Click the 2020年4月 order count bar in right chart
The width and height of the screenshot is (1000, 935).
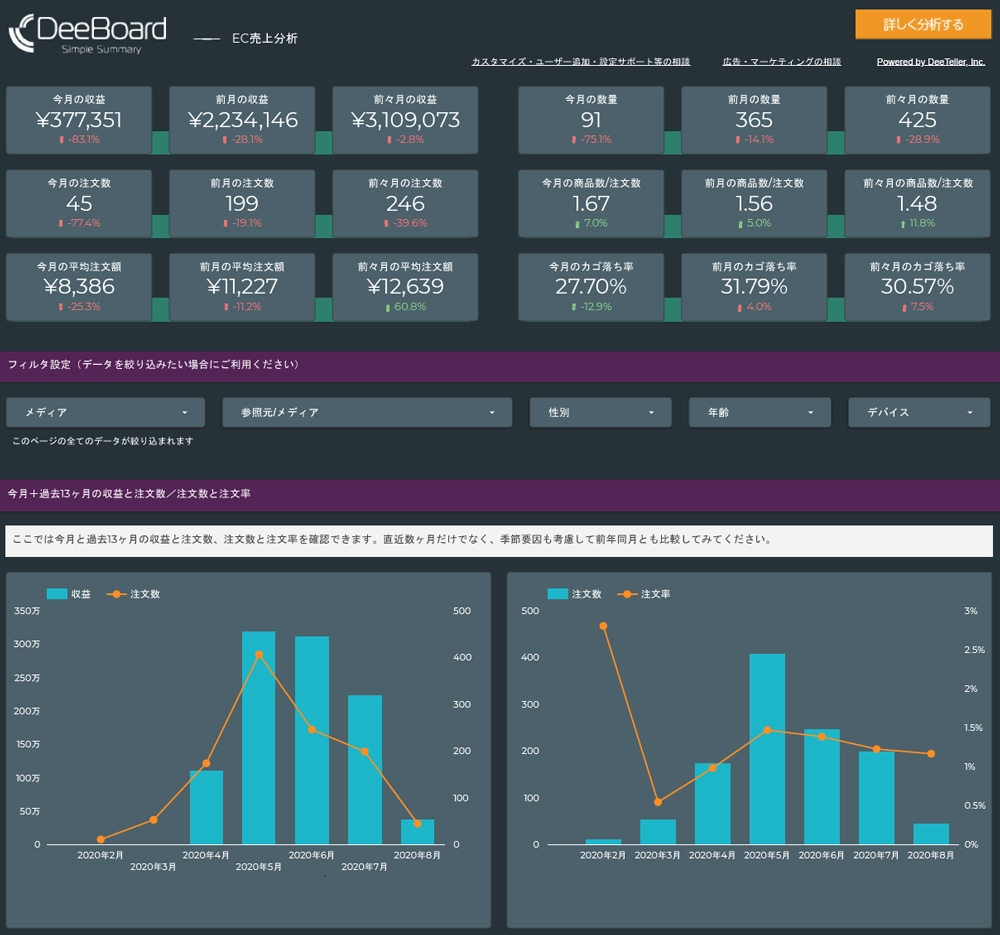[712, 804]
